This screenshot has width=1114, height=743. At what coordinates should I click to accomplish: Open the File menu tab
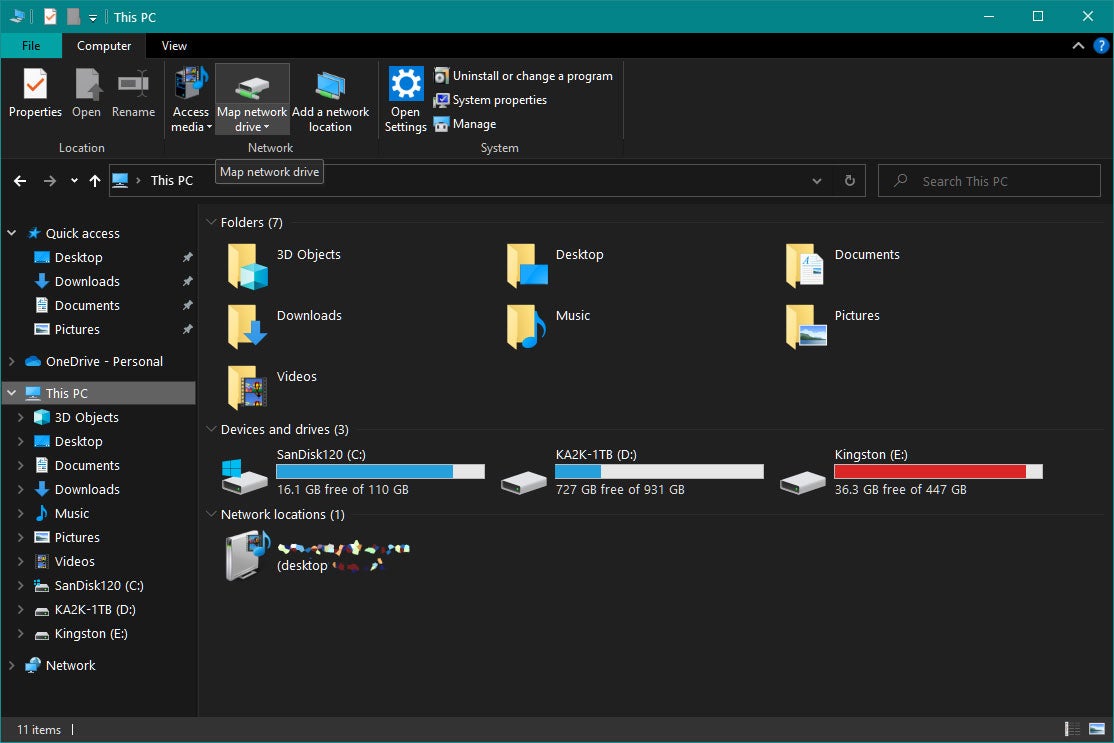point(31,46)
